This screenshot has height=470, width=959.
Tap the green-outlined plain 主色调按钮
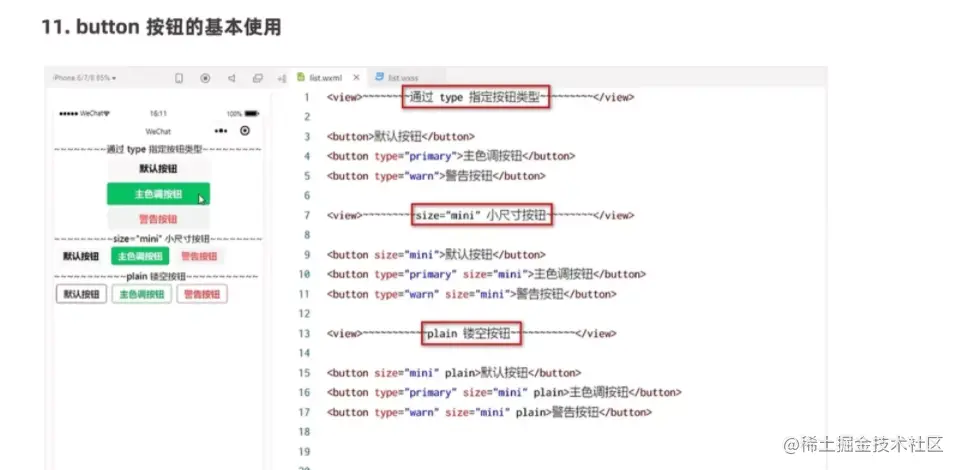(x=142, y=294)
